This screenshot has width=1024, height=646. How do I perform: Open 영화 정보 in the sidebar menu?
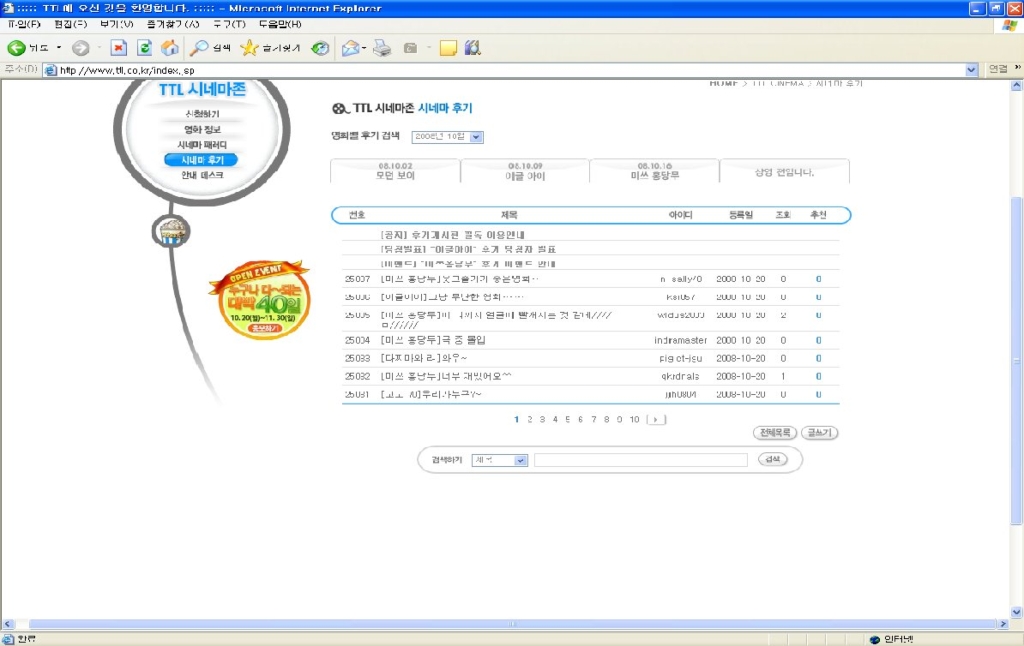(202, 129)
